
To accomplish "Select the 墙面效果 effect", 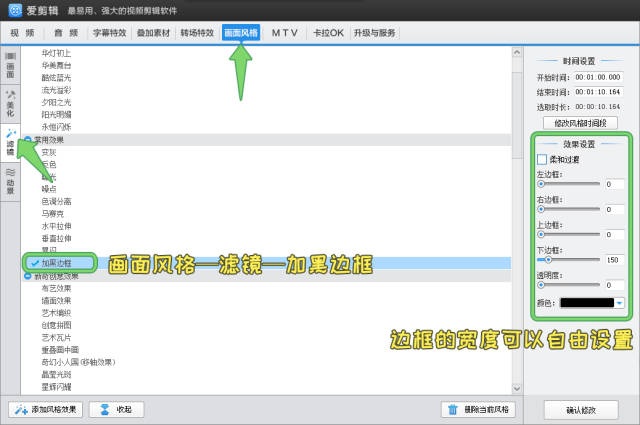I will 56,300.
